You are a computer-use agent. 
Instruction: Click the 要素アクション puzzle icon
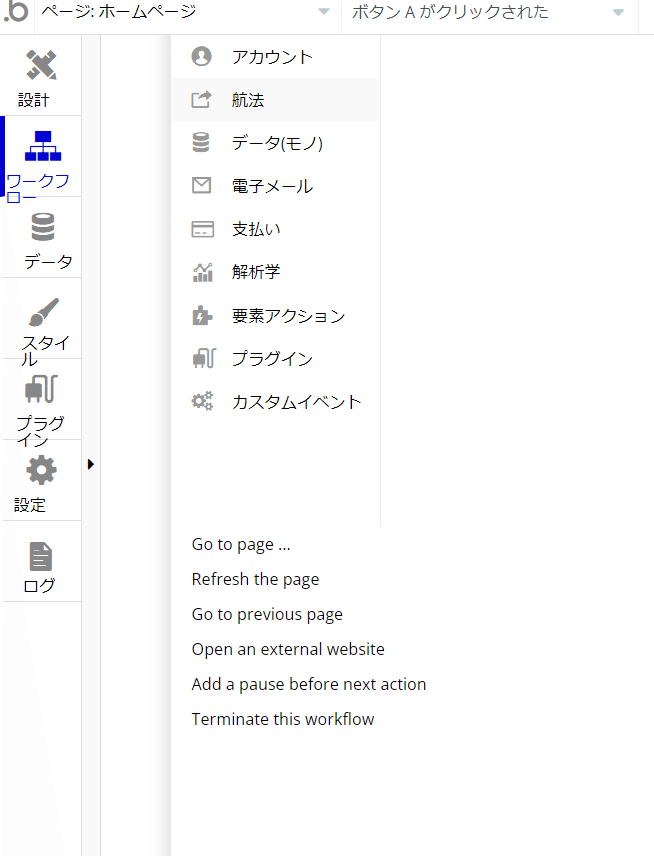(x=202, y=316)
